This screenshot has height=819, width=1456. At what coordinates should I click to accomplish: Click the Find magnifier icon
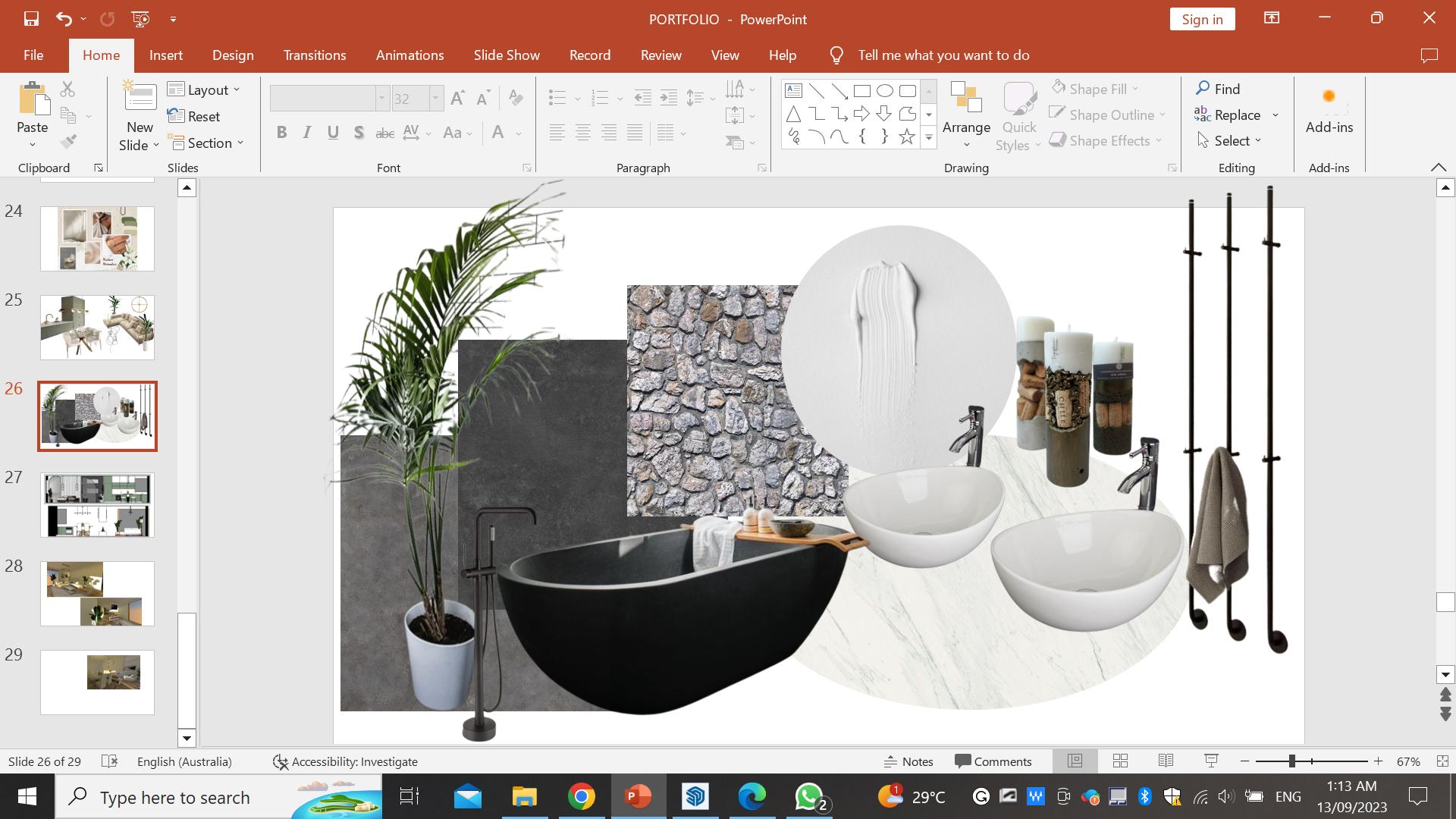(1203, 89)
